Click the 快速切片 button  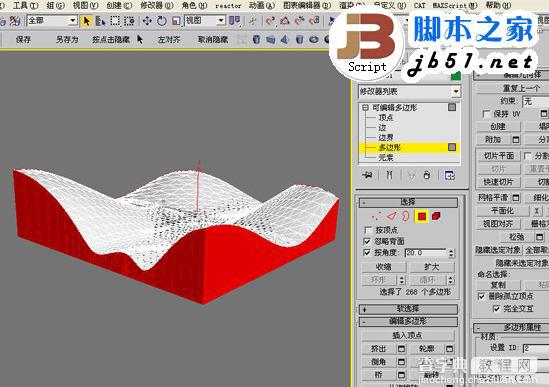pos(498,182)
